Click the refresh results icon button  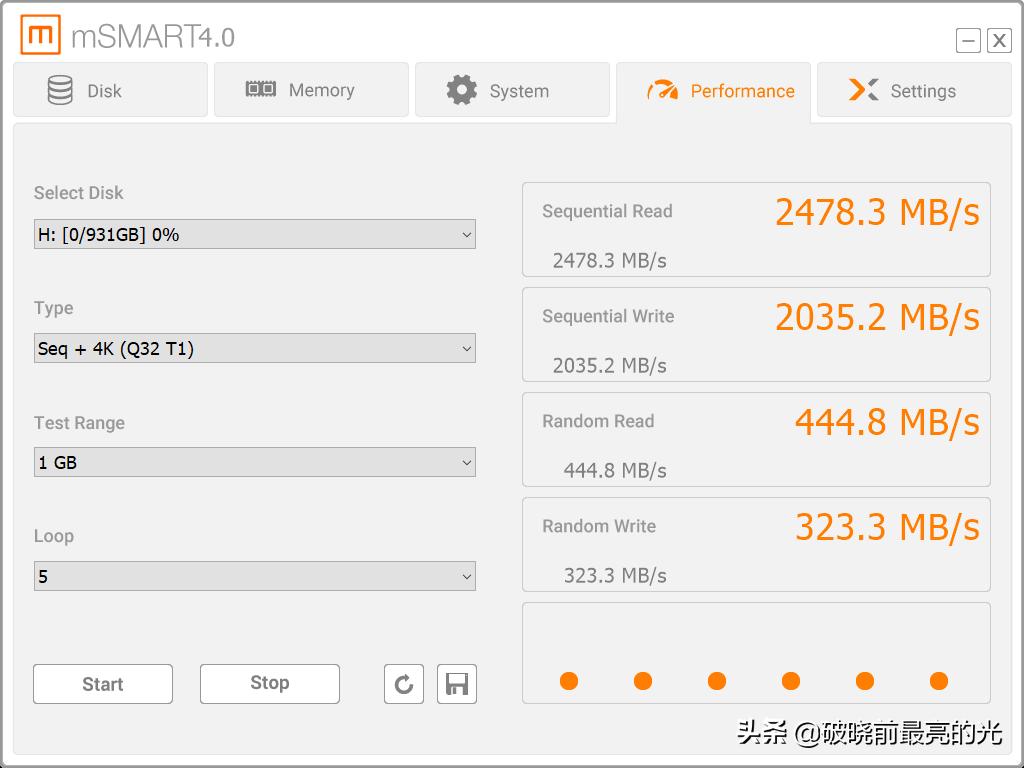click(404, 684)
